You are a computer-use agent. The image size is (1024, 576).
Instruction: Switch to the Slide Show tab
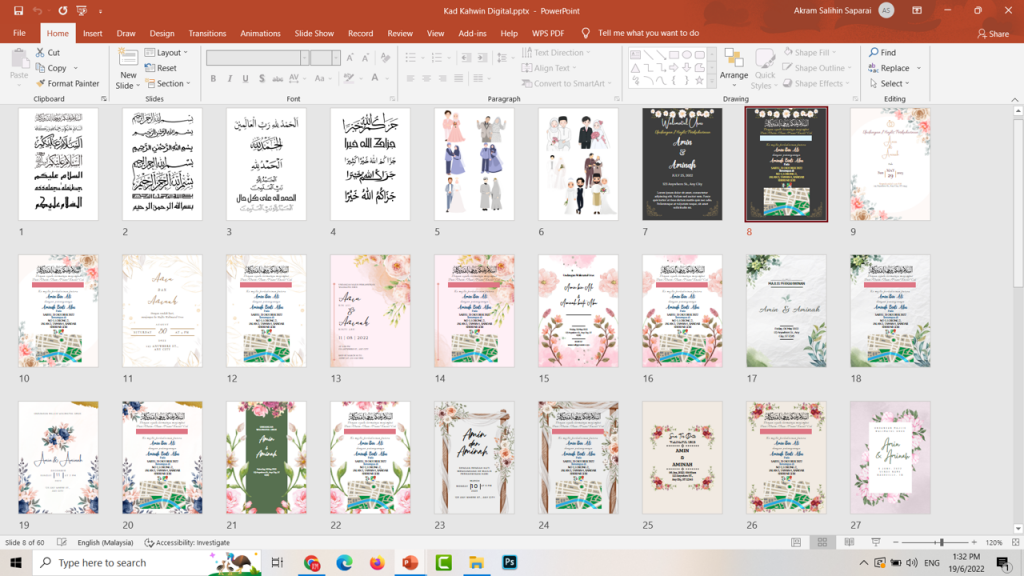coord(314,33)
